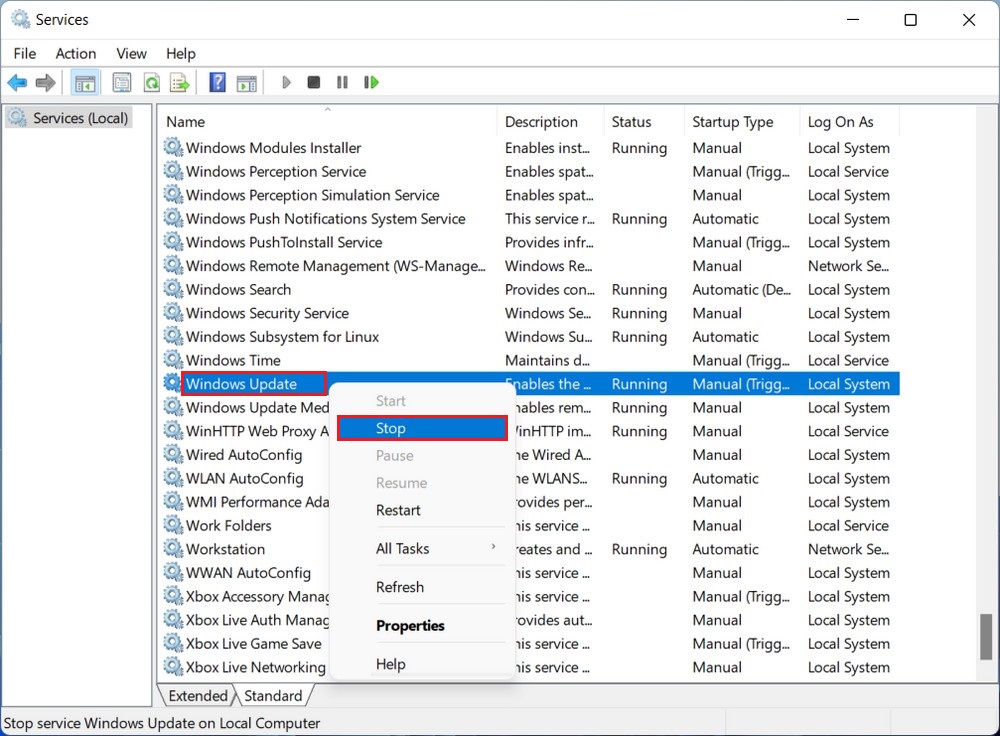Sort by the Name column header

coord(327,121)
